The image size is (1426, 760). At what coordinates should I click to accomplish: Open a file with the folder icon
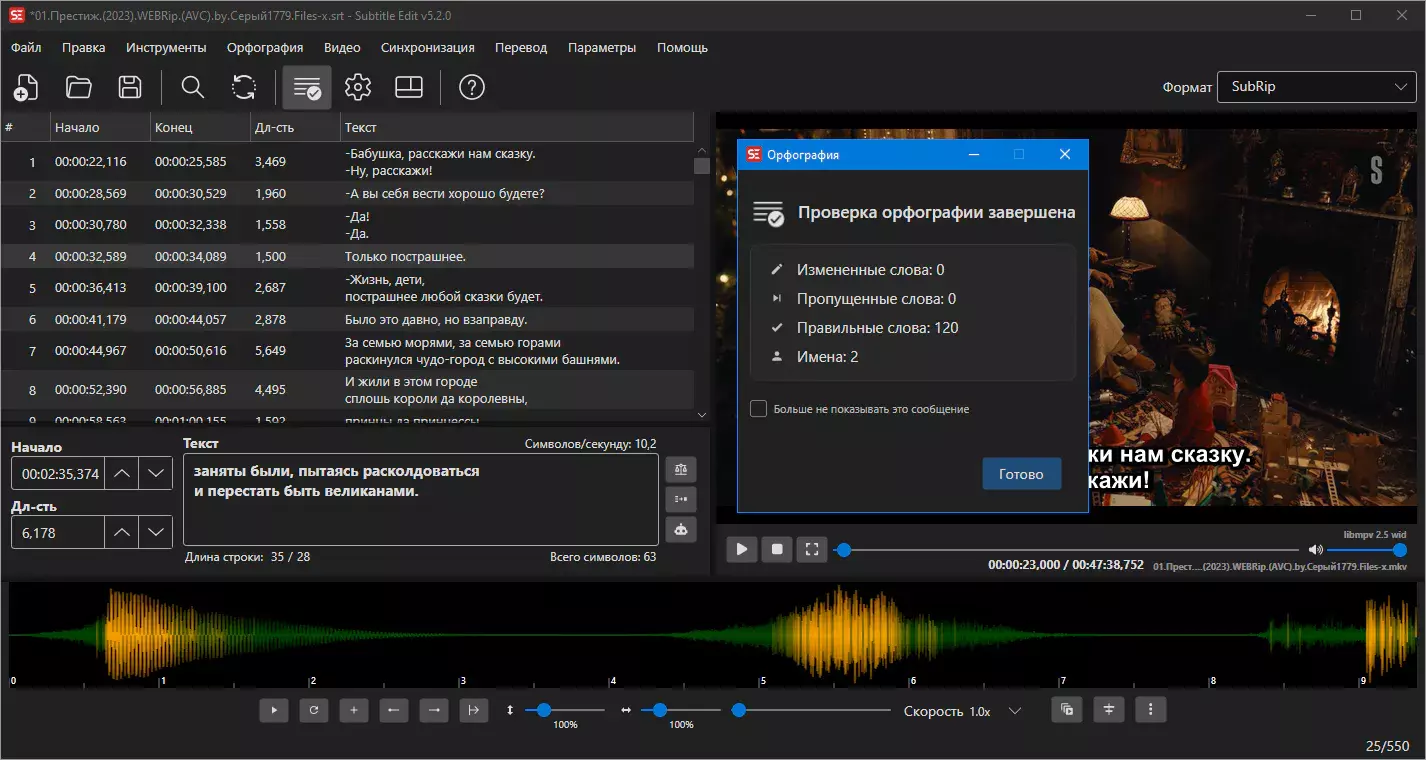click(78, 87)
